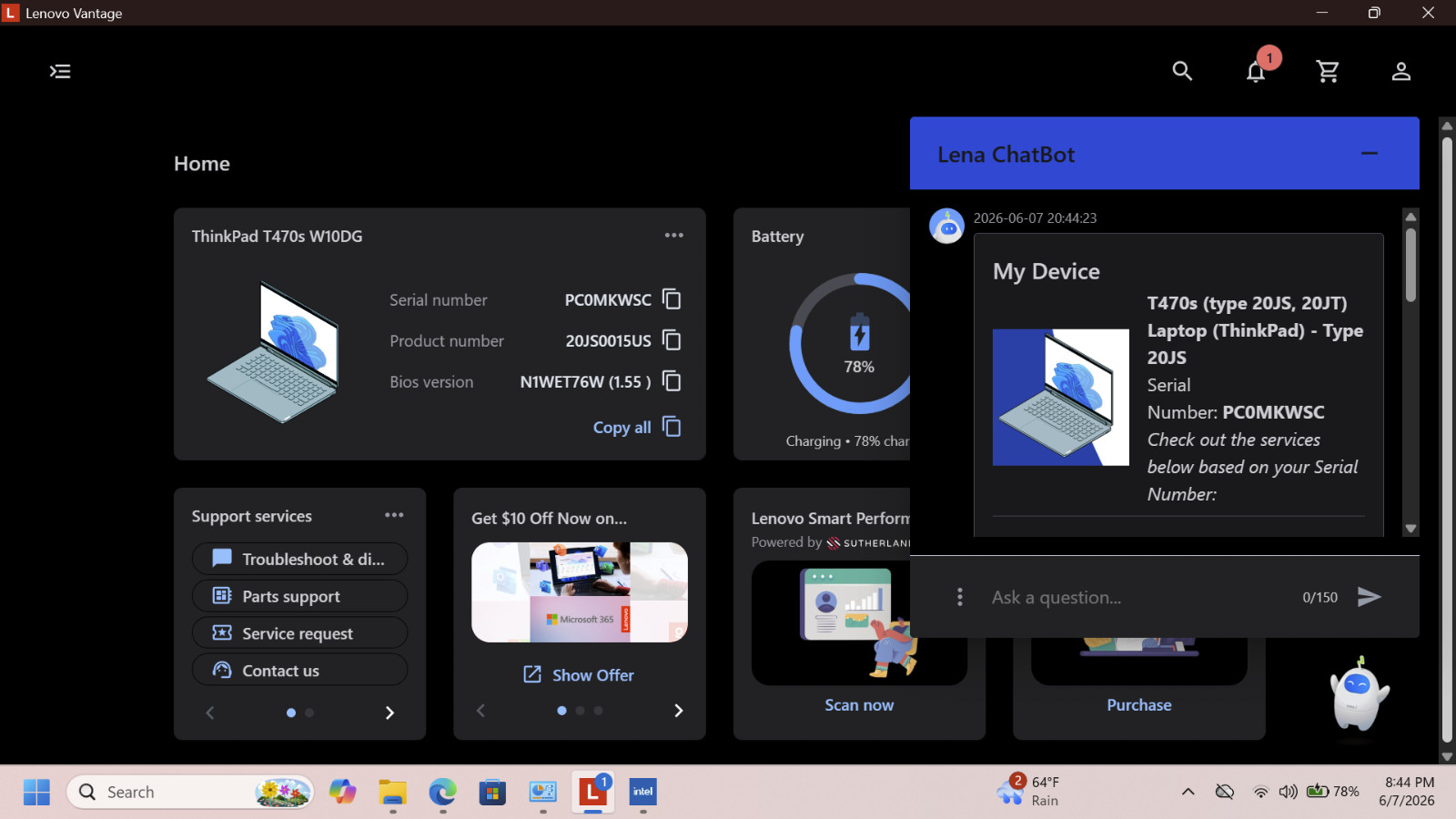The image size is (1456, 819).
Task: Open the Windows Start menu
Action: coord(36,793)
